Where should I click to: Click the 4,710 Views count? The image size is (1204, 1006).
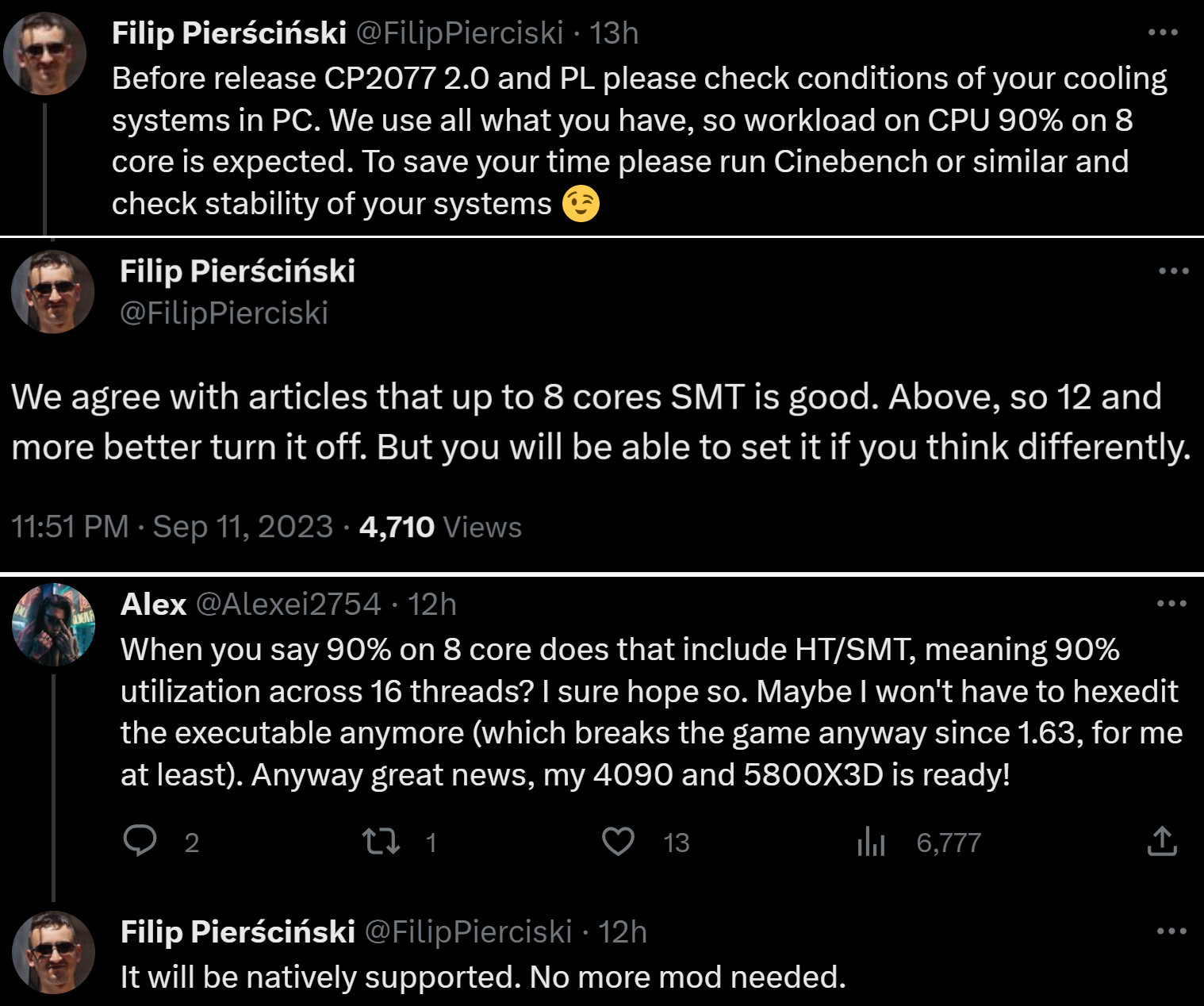coord(440,527)
